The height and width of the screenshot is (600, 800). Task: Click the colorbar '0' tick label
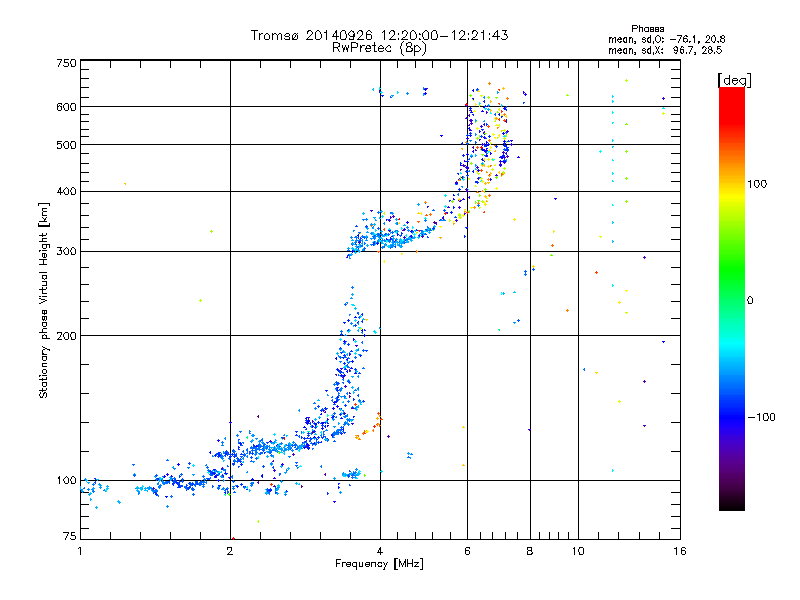pos(750,301)
